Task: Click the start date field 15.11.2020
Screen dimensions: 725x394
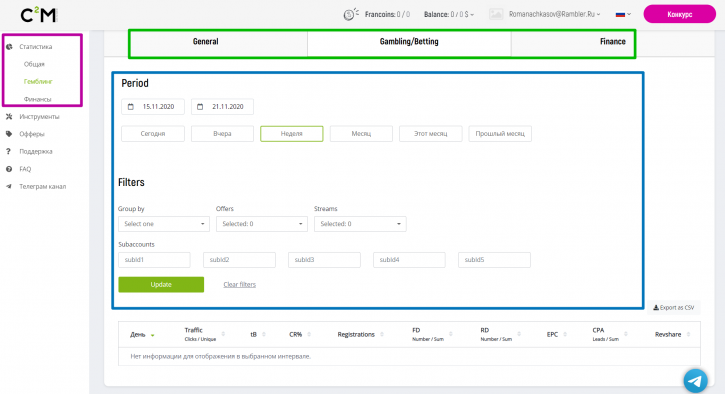Action: (x=153, y=106)
